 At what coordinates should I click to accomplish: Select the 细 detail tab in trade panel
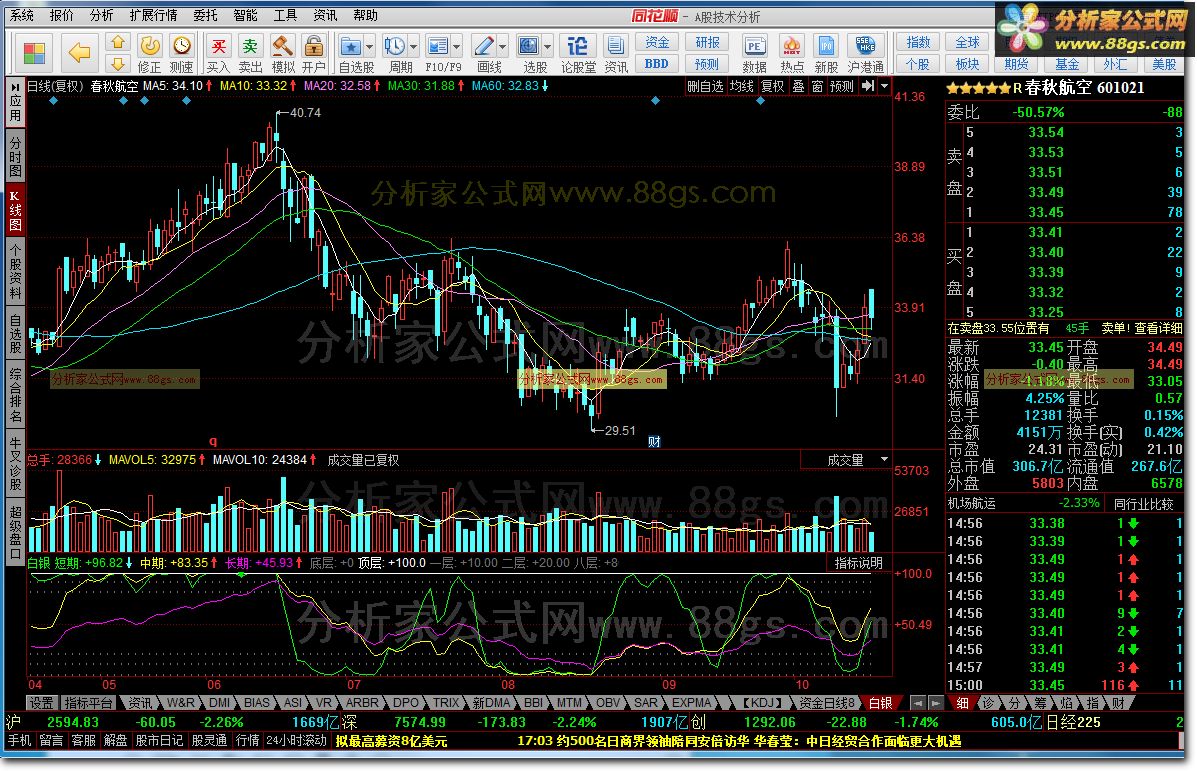coord(963,702)
